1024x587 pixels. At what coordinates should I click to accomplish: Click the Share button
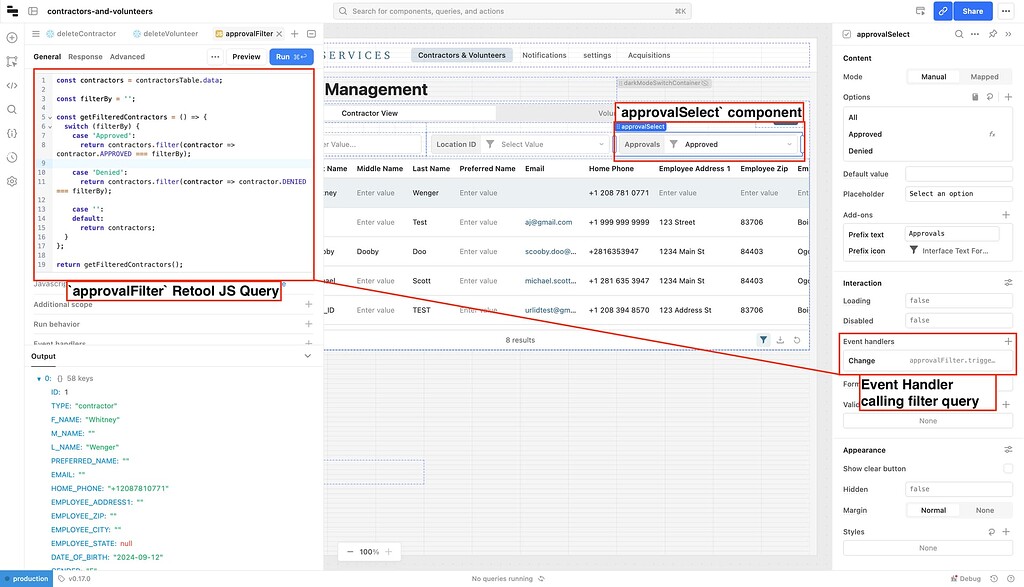click(x=972, y=11)
